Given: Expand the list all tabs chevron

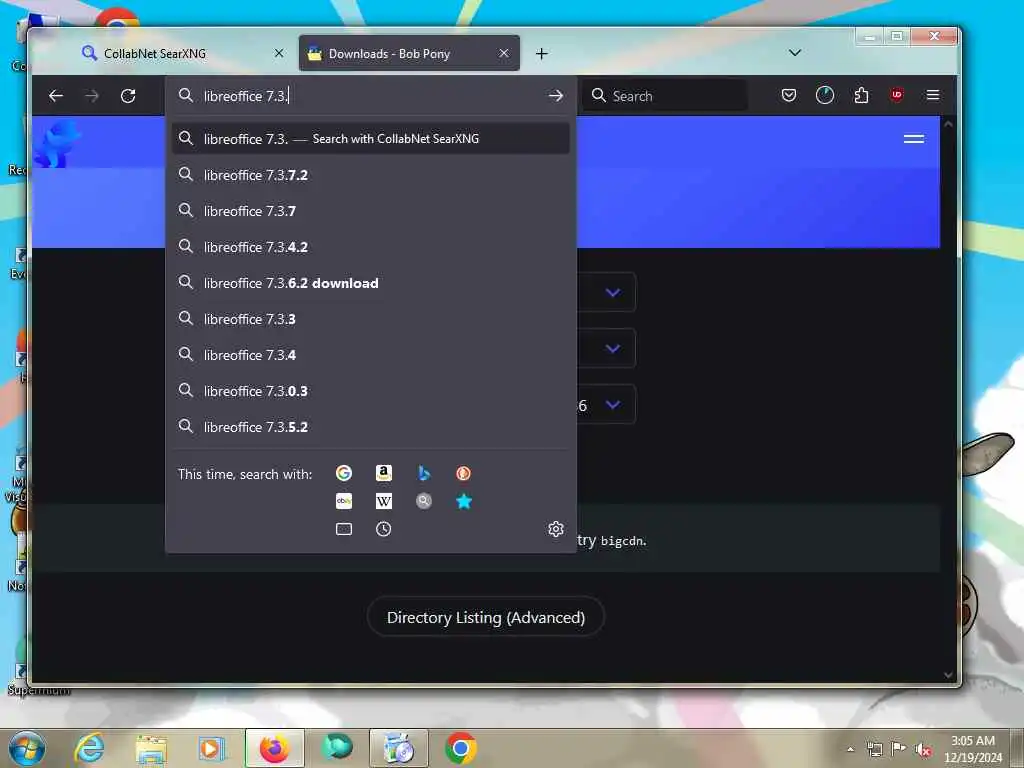Looking at the screenshot, I should (795, 53).
